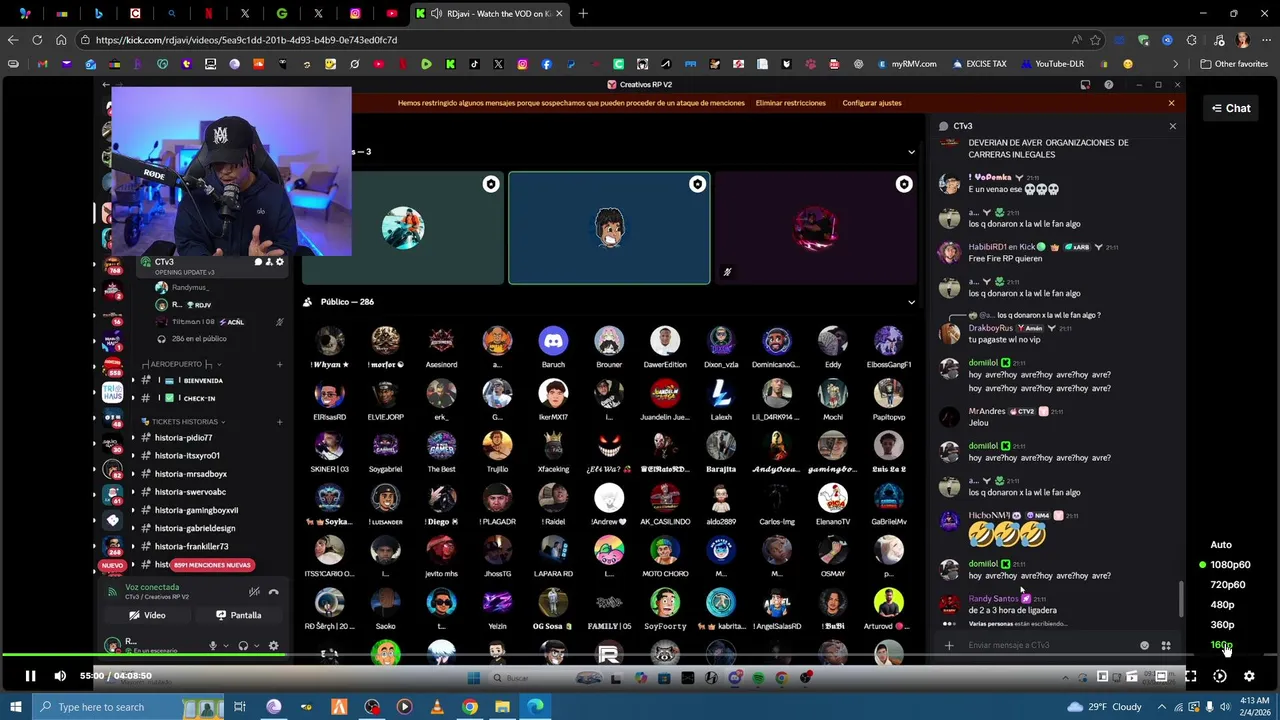
Task: Share screen with Pantalla button
Action: coord(238,615)
